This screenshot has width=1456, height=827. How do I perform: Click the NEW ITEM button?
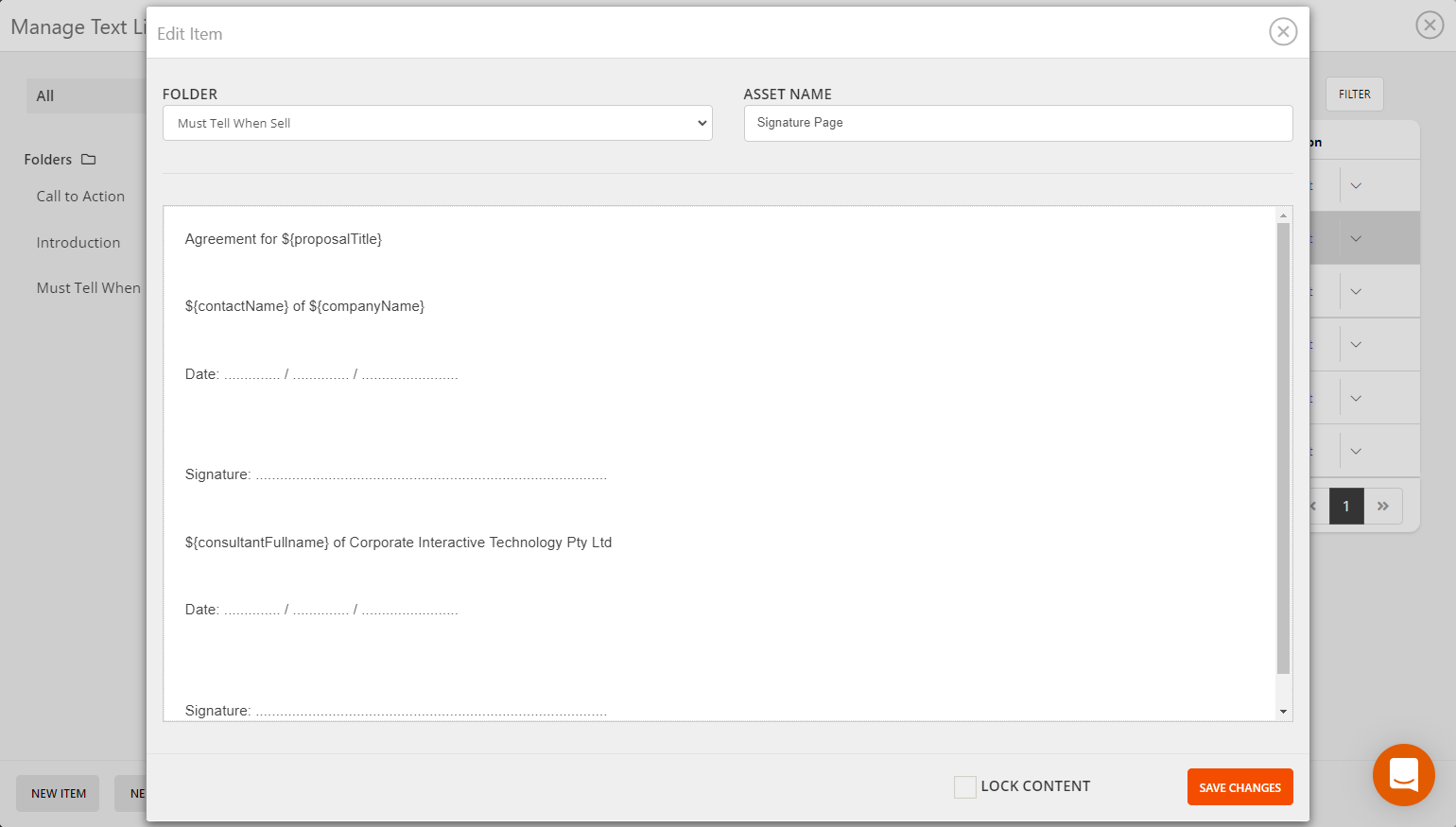pyautogui.click(x=57, y=793)
